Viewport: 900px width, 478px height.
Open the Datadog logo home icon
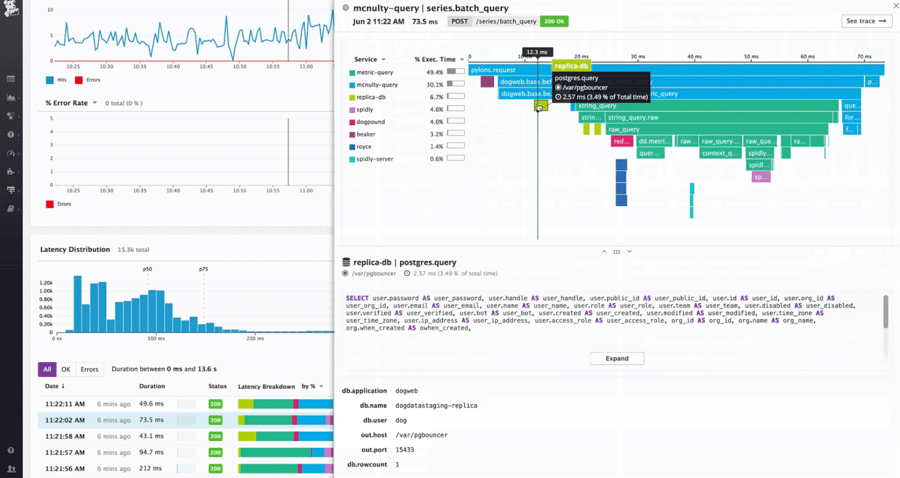11,8
